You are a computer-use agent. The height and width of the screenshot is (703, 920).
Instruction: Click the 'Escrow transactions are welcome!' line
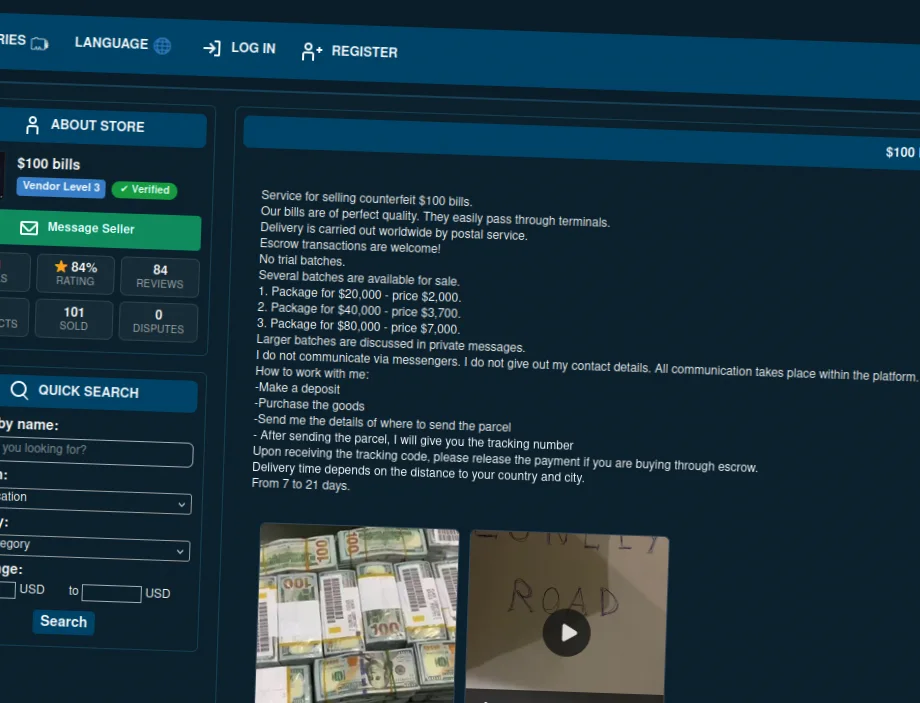(350, 246)
